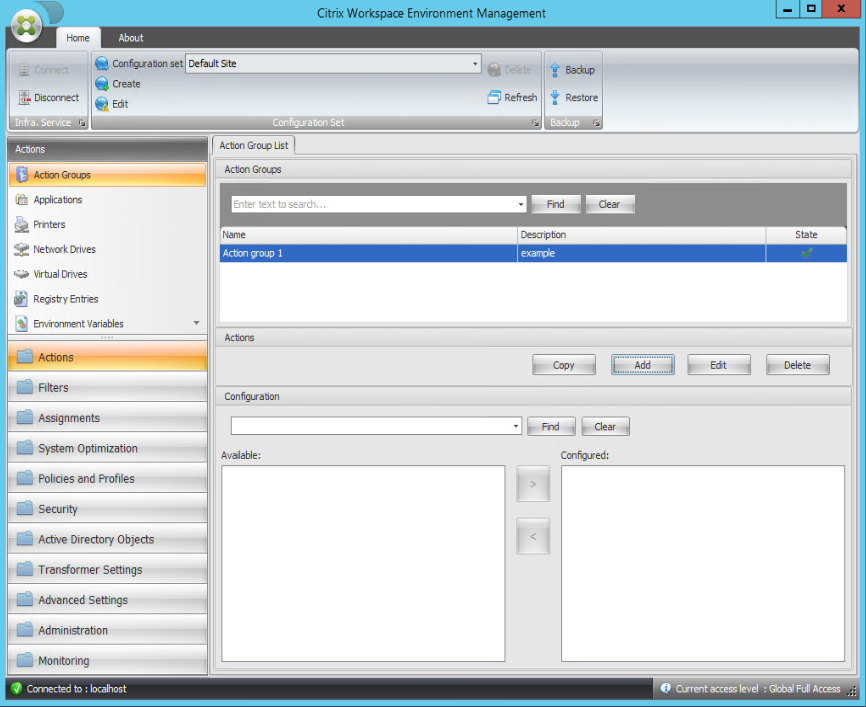The height and width of the screenshot is (707, 866).
Task: Open the Configuration set dropdown
Action: [475, 64]
